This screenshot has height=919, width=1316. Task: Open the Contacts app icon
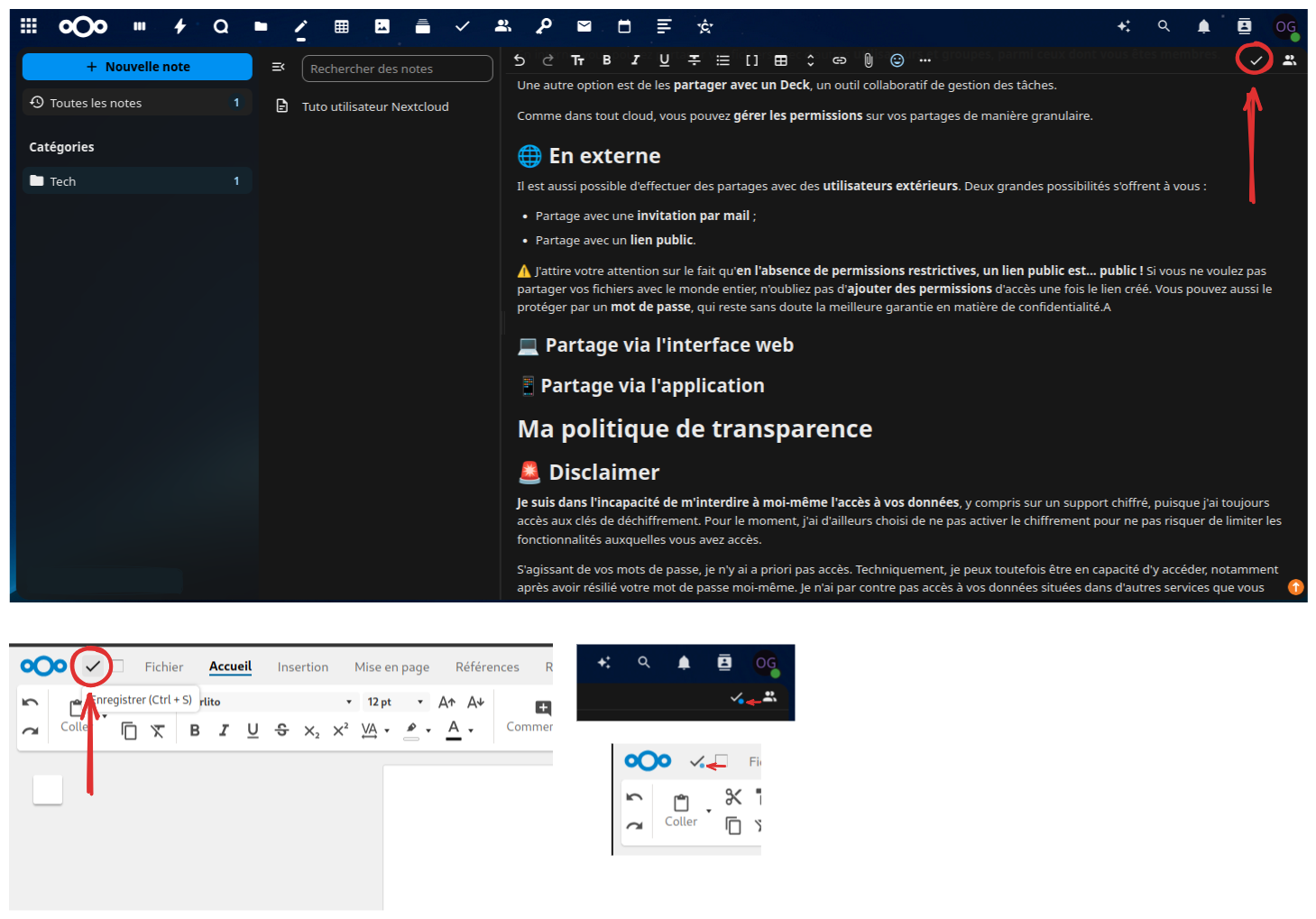[x=502, y=27]
